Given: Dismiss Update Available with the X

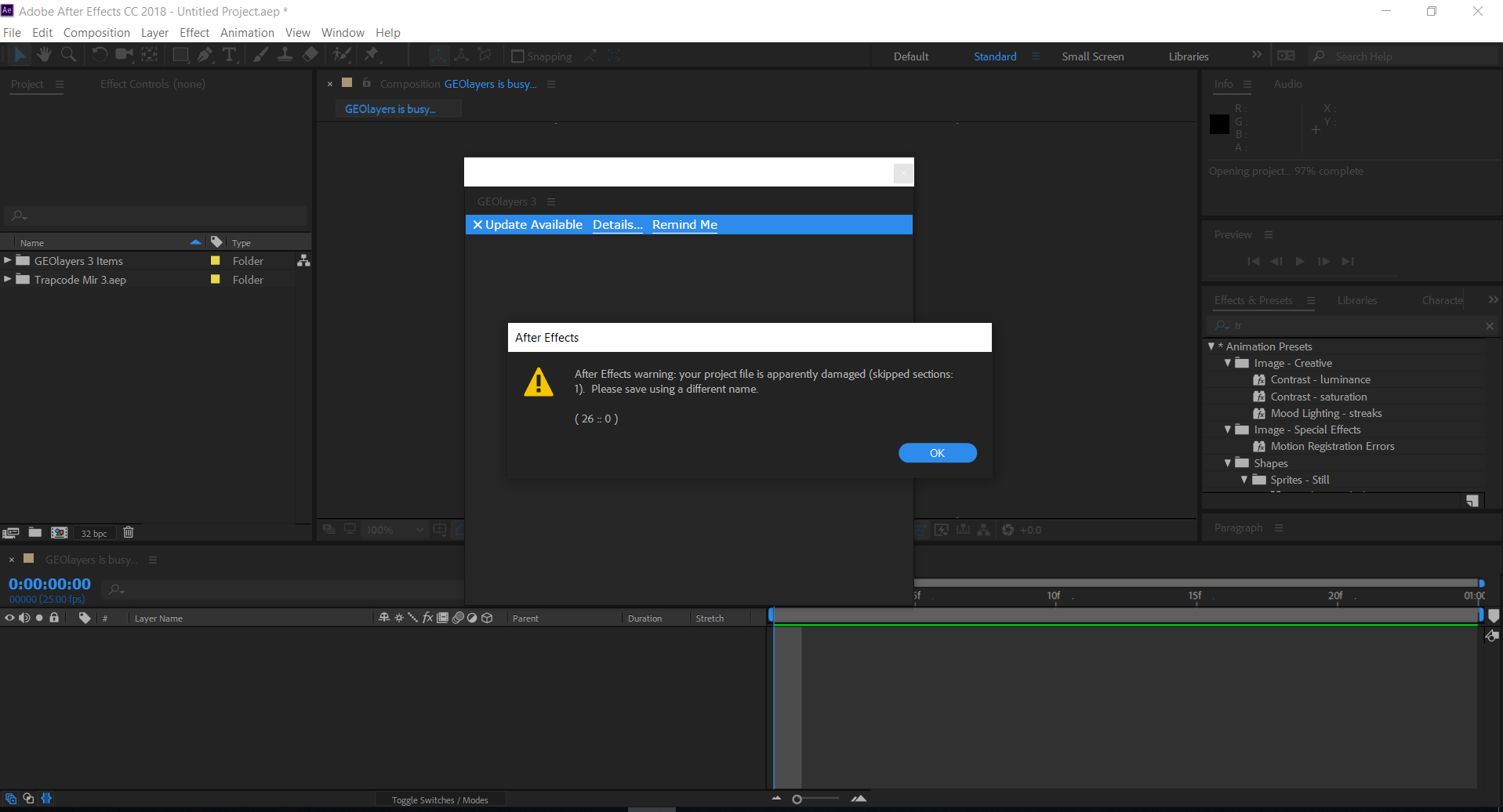Looking at the screenshot, I should tap(477, 225).
